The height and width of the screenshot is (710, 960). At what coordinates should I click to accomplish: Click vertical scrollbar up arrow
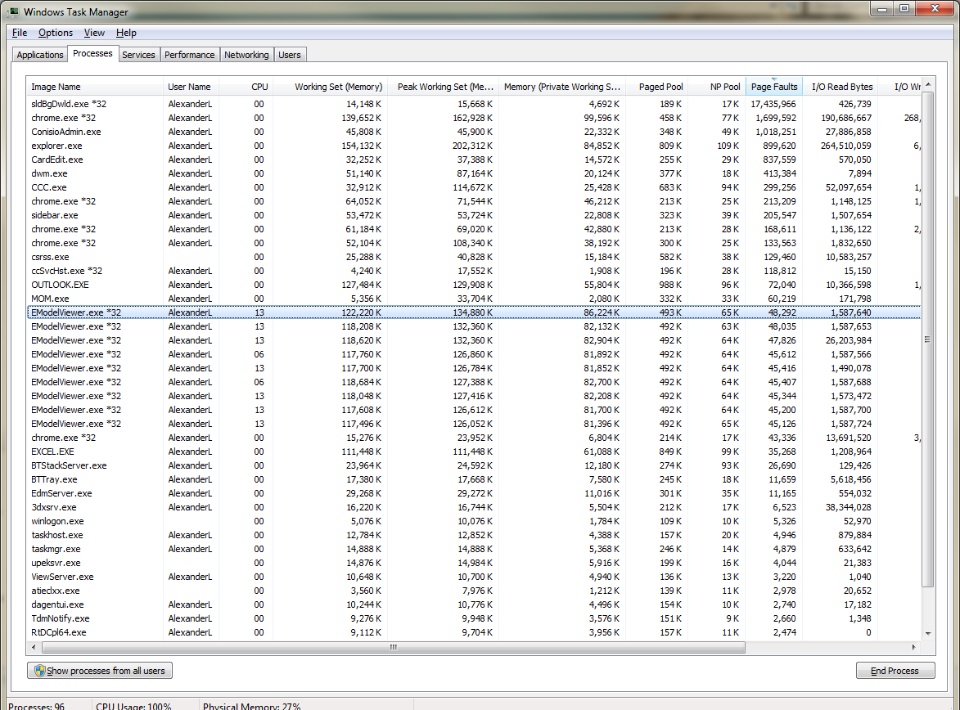(928, 84)
